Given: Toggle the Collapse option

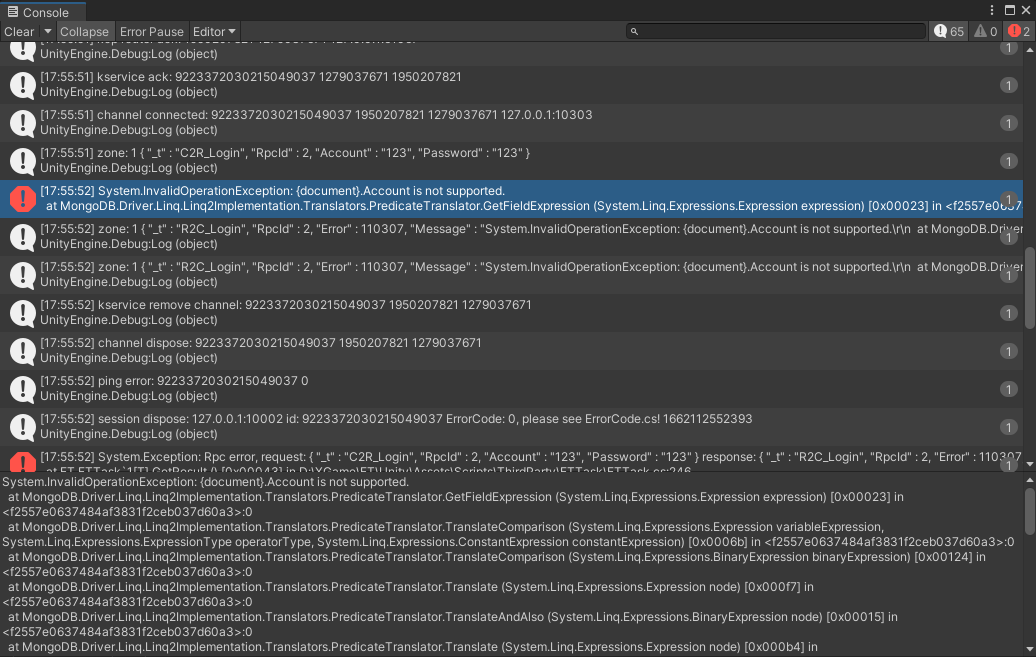Looking at the screenshot, I should (84, 32).
